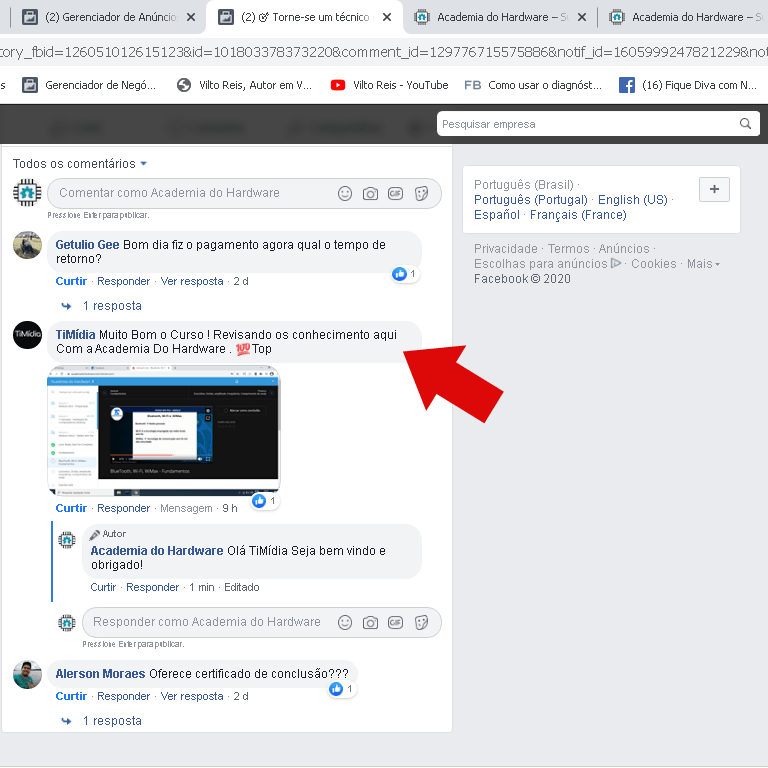Open Todos os comentários sort dropdown
This screenshot has height=768, width=768.
(x=80, y=164)
